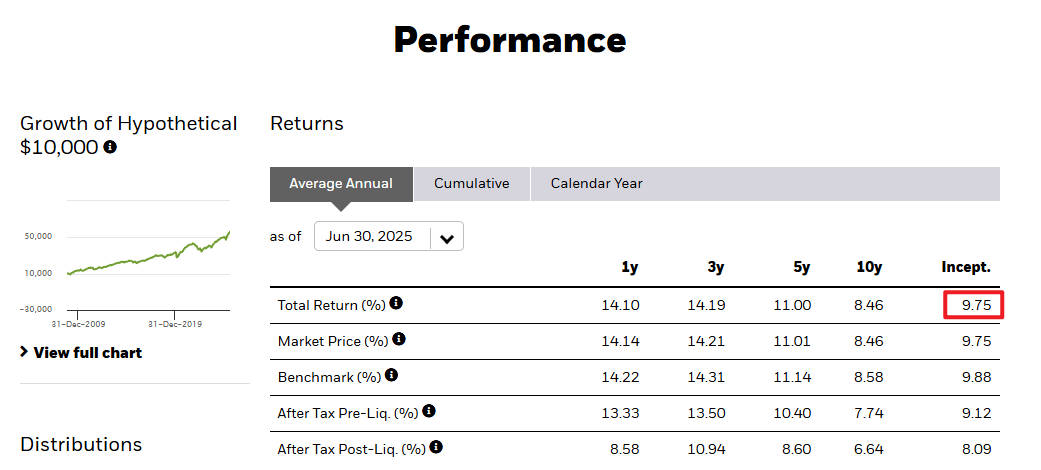This screenshot has height=470, width=1041.
Task: Click the 1y column header
Action: pyautogui.click(x=630, y=267)
